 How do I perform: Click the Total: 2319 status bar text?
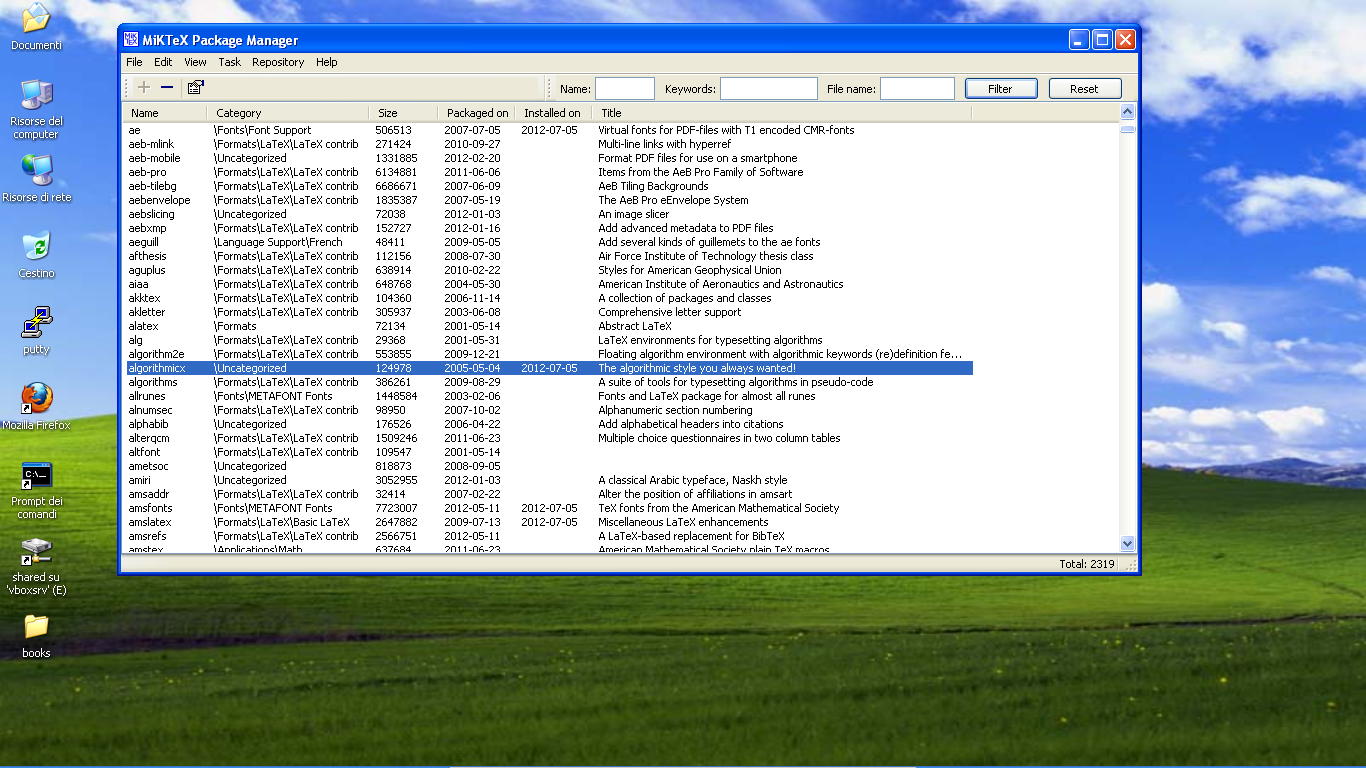click(1087, 564)
